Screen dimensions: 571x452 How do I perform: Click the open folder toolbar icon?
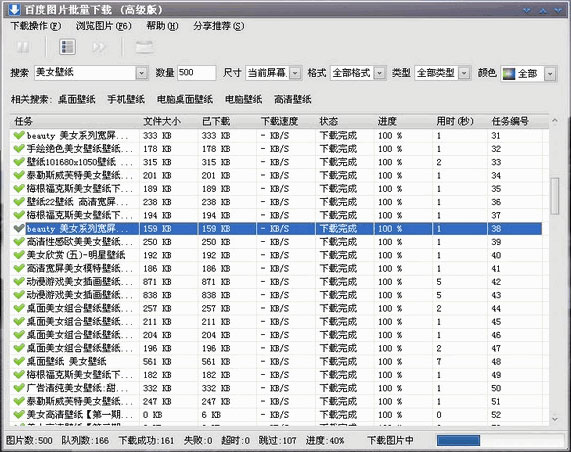point(145,47)
